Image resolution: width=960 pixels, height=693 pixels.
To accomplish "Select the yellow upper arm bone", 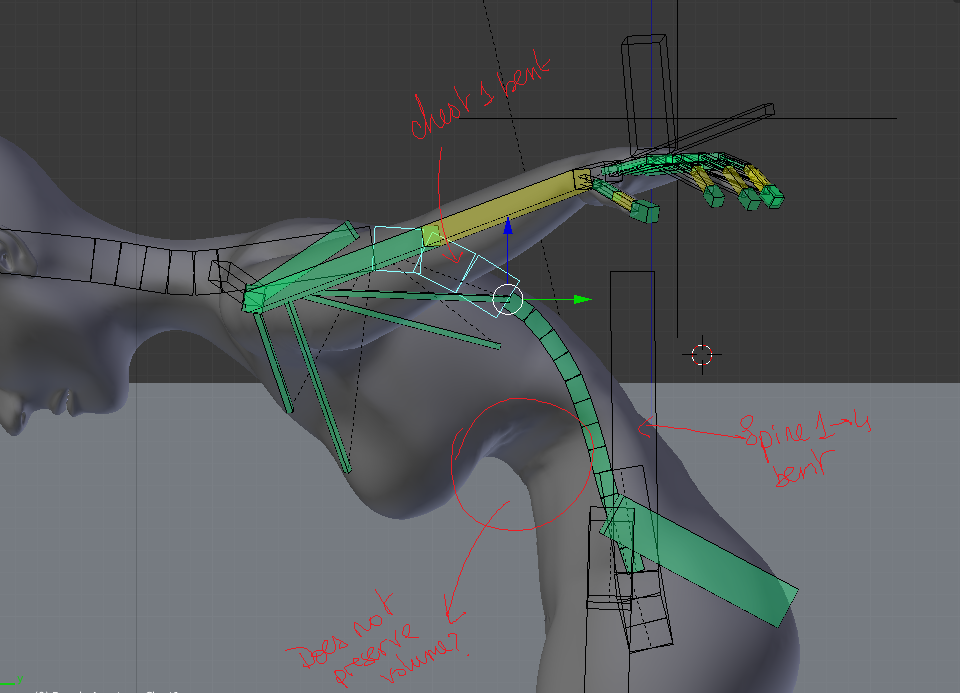I will click(510, 206).
